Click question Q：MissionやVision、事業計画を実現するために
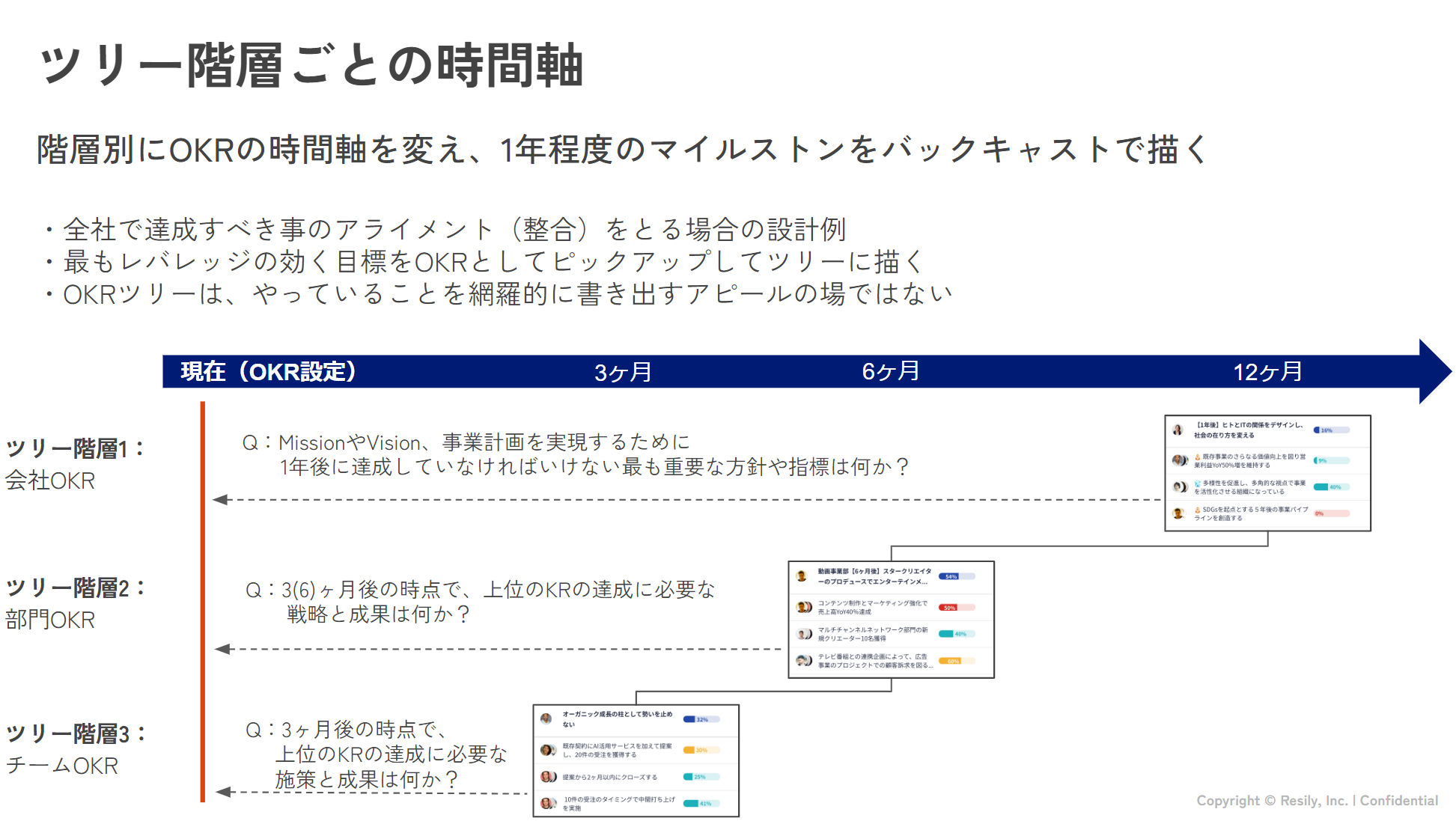 pos(575,454)
